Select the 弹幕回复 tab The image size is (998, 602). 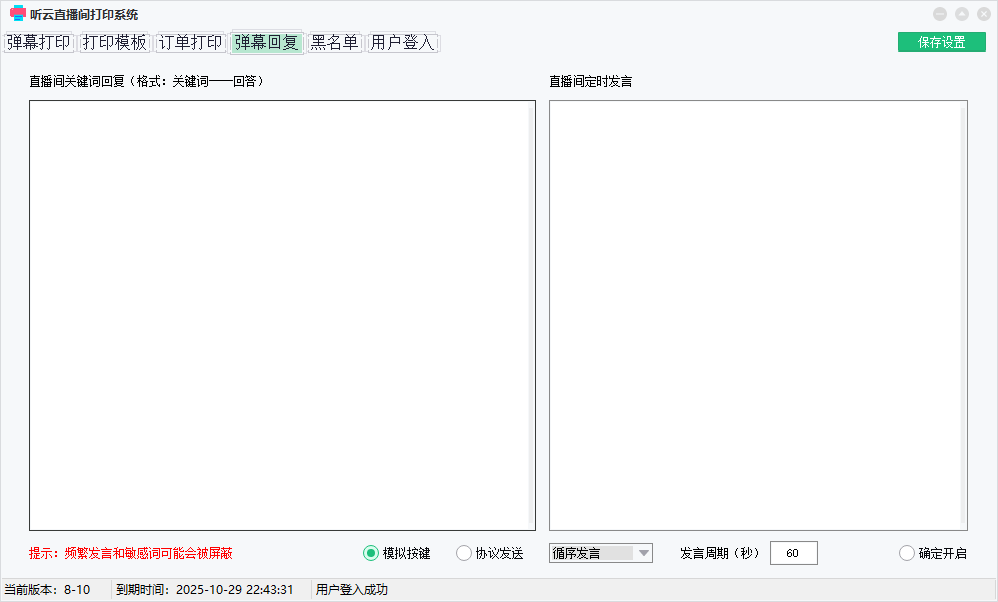pyautogui.click(x=267, y=43)
